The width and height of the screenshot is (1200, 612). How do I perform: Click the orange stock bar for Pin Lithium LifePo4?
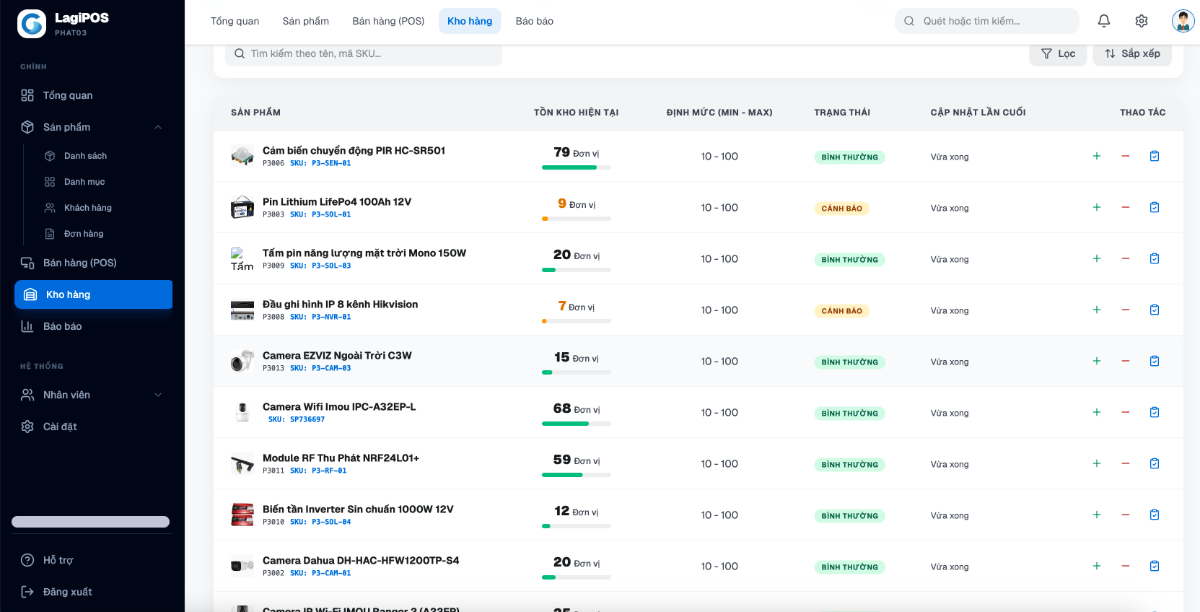576,218
